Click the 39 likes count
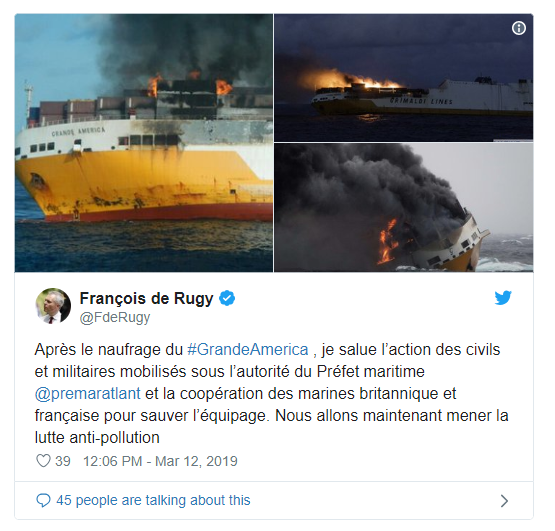555x531 pixels. point(63,461)
